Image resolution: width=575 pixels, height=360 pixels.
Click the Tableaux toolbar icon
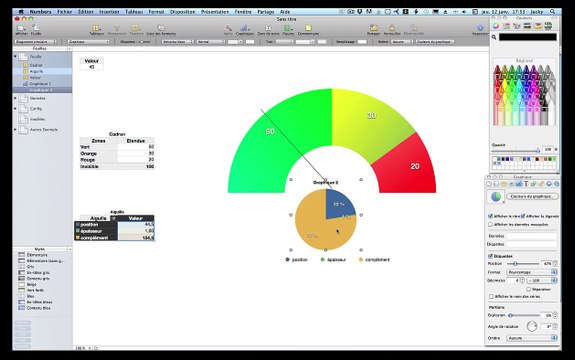click(96, 30)
